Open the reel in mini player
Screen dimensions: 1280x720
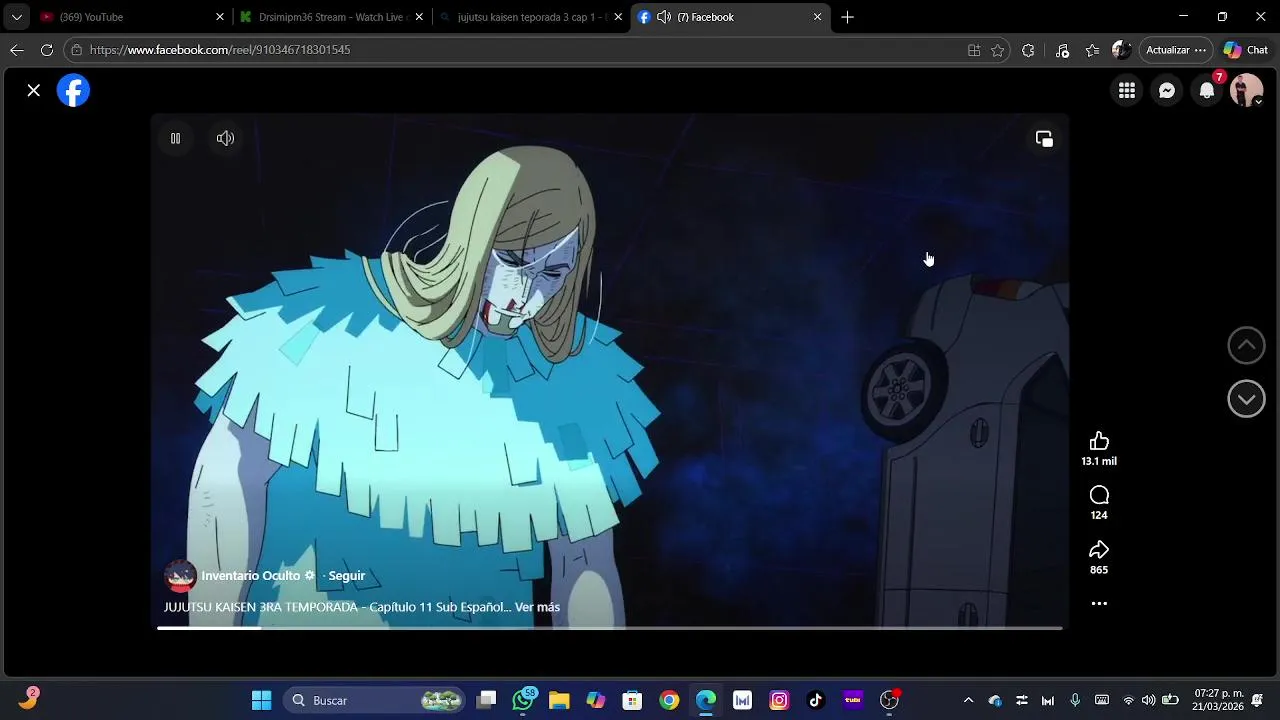point(1044,139)
